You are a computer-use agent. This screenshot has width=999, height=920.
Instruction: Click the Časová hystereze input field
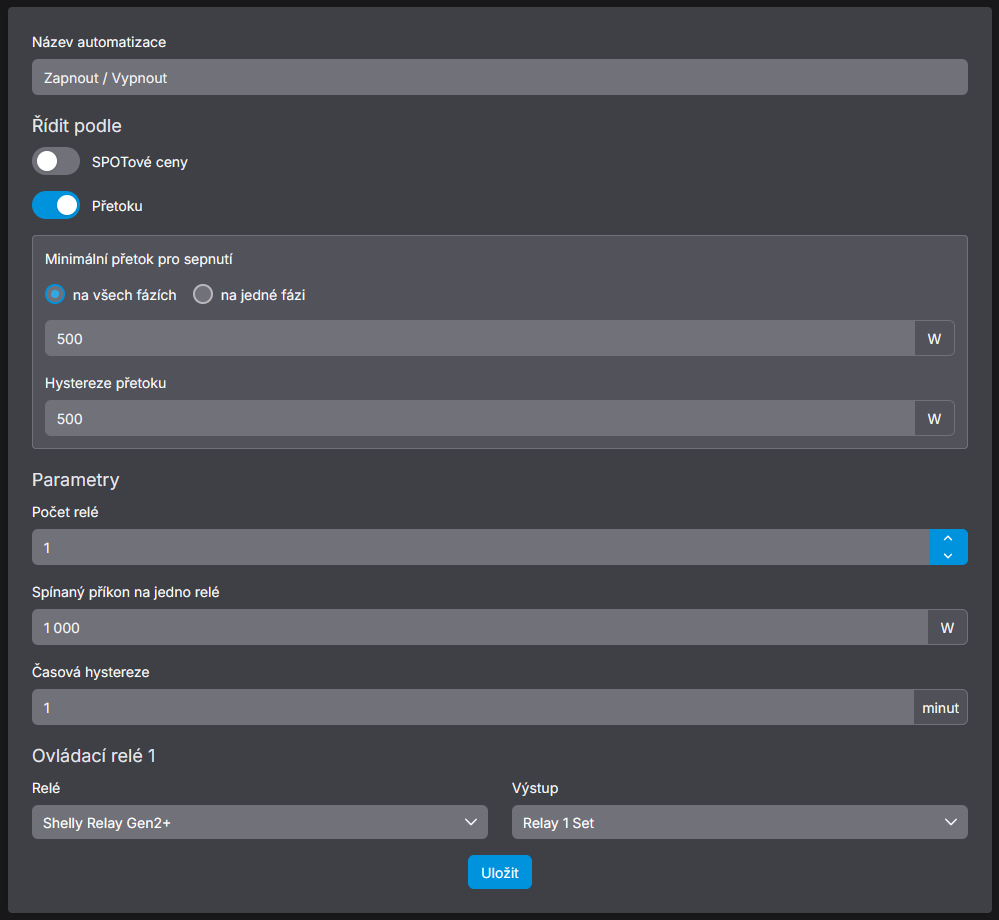(472, 707)
